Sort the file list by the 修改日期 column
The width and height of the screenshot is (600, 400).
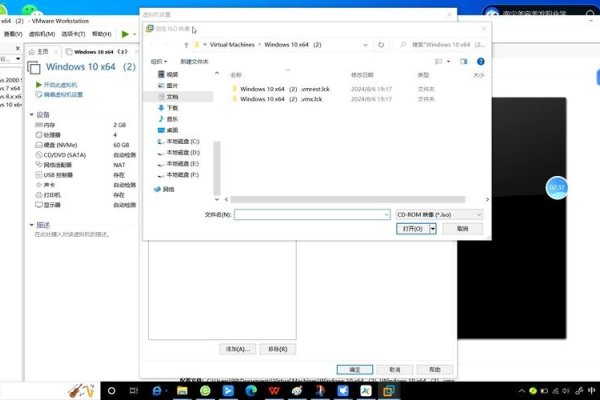coord(362,75)
